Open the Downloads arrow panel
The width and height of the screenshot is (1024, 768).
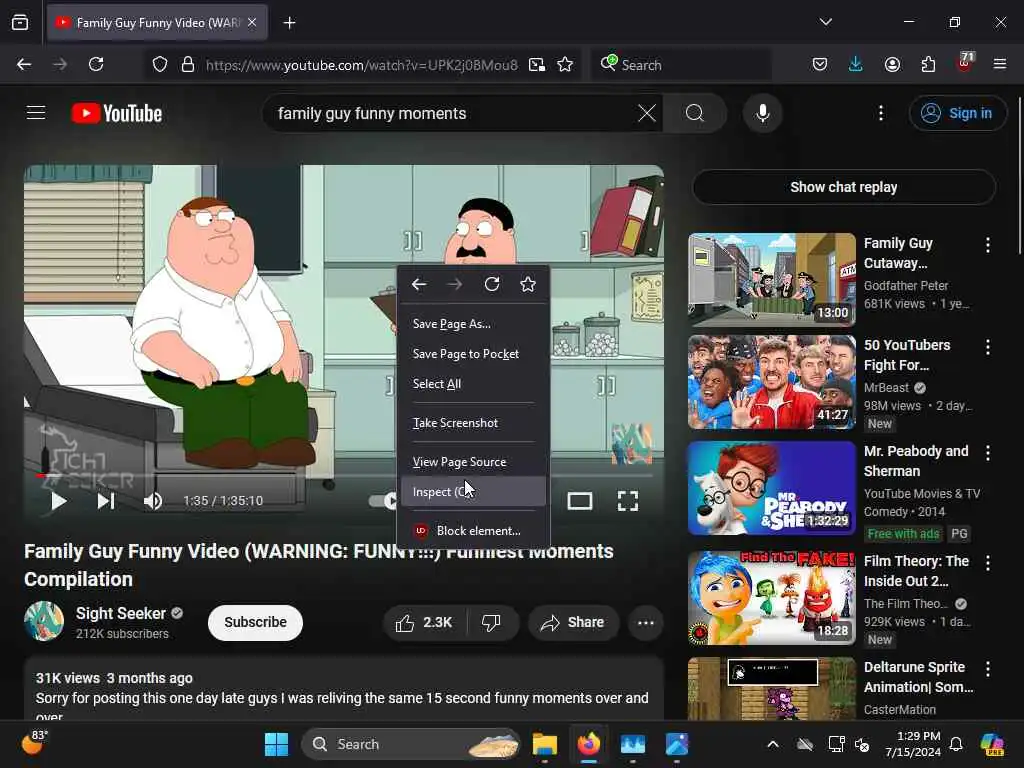point(856,64)
